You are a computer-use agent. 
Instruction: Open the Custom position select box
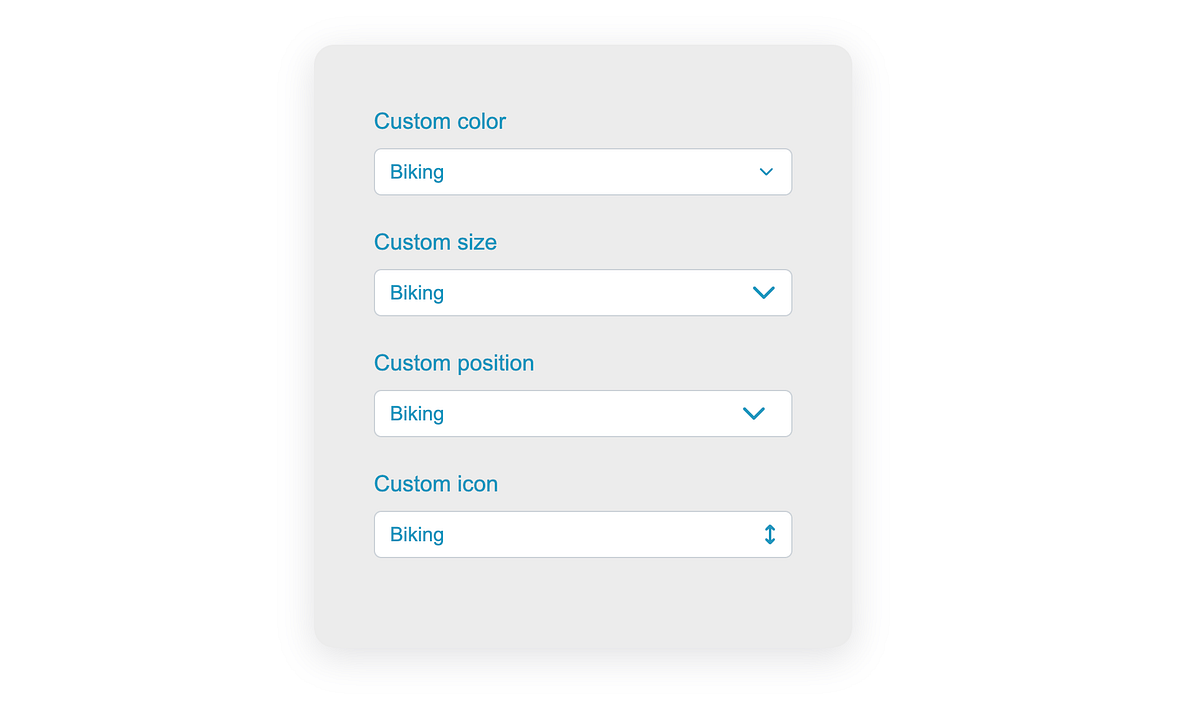click(582, 414)
